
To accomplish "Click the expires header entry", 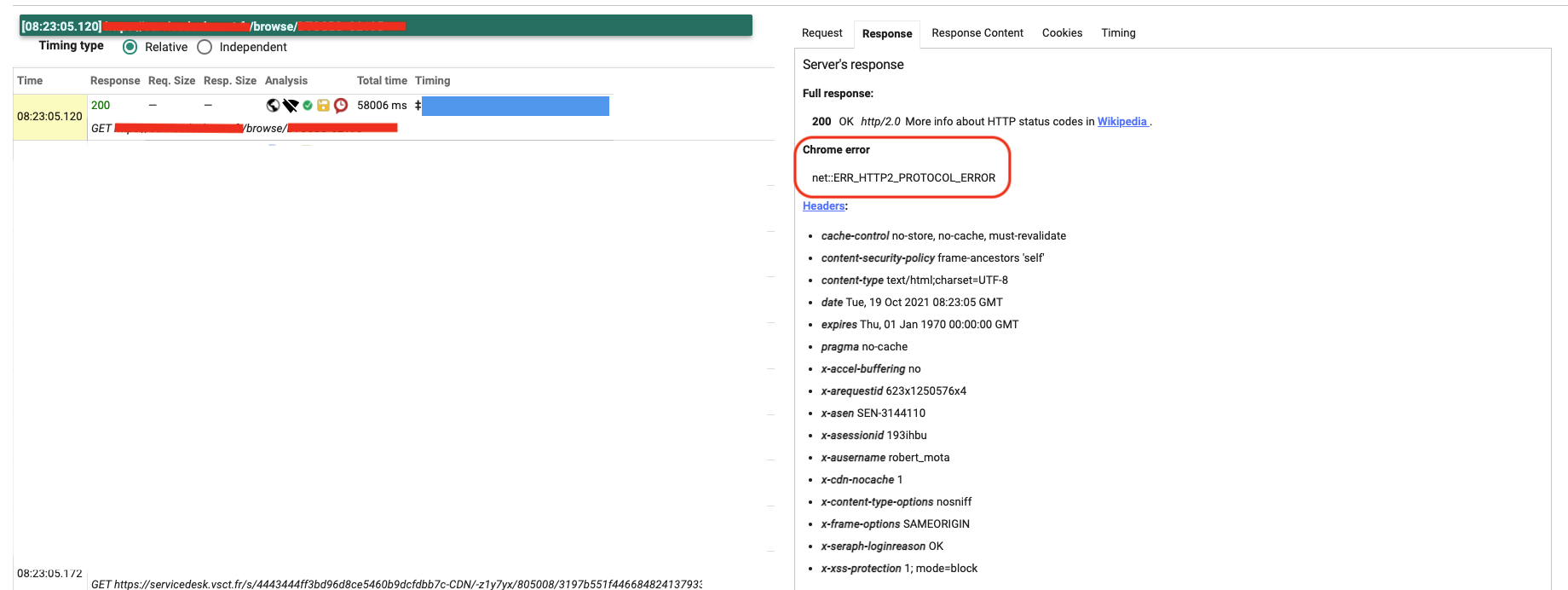I will 919,325.
